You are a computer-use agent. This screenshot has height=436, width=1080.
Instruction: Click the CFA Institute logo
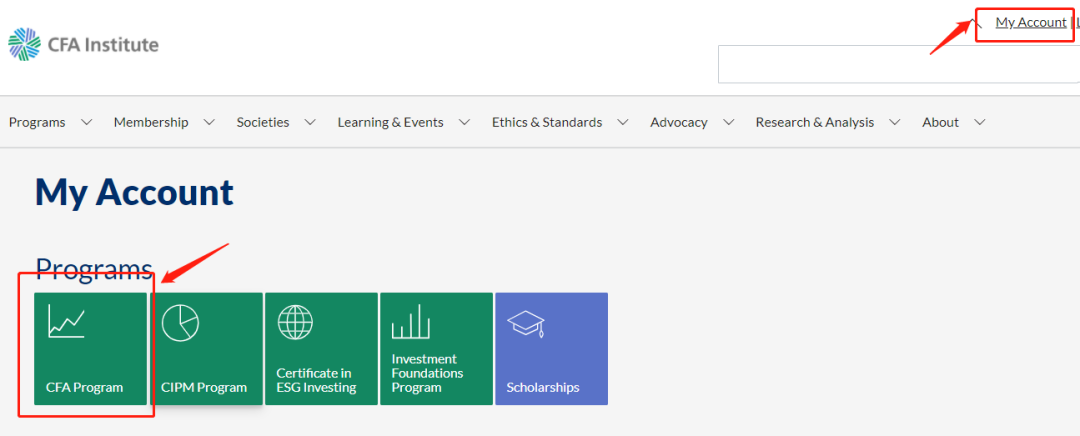83,45
